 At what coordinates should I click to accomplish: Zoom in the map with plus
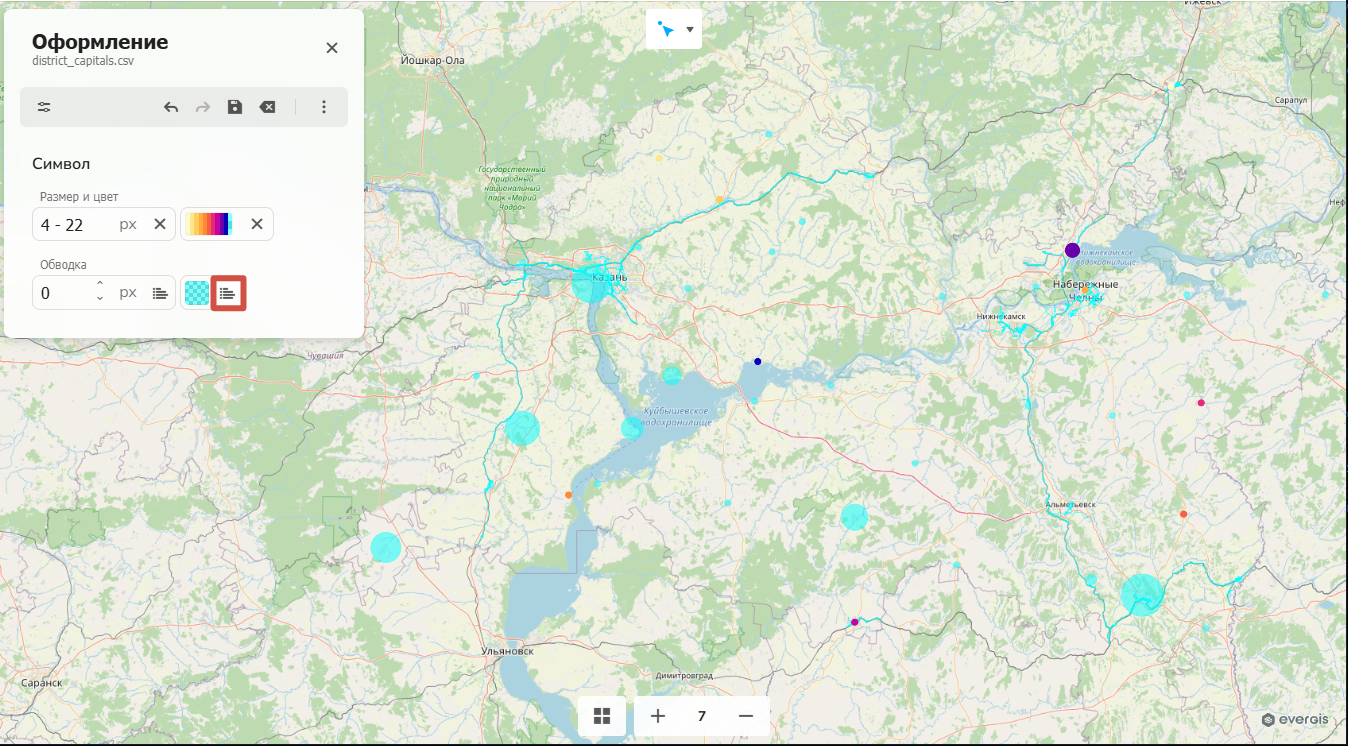pos(658,716)
